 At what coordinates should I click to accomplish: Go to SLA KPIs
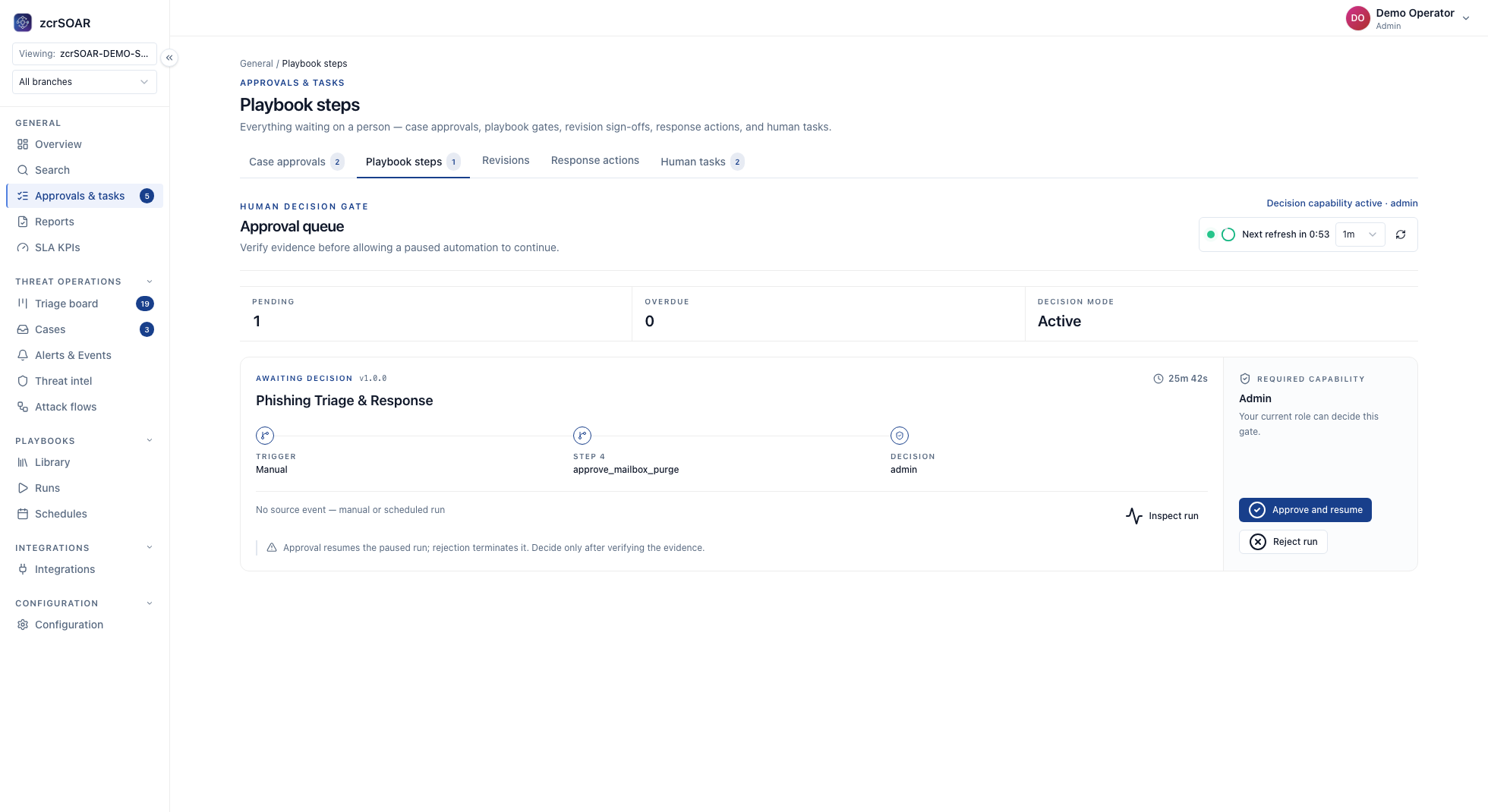pos(84,247)
